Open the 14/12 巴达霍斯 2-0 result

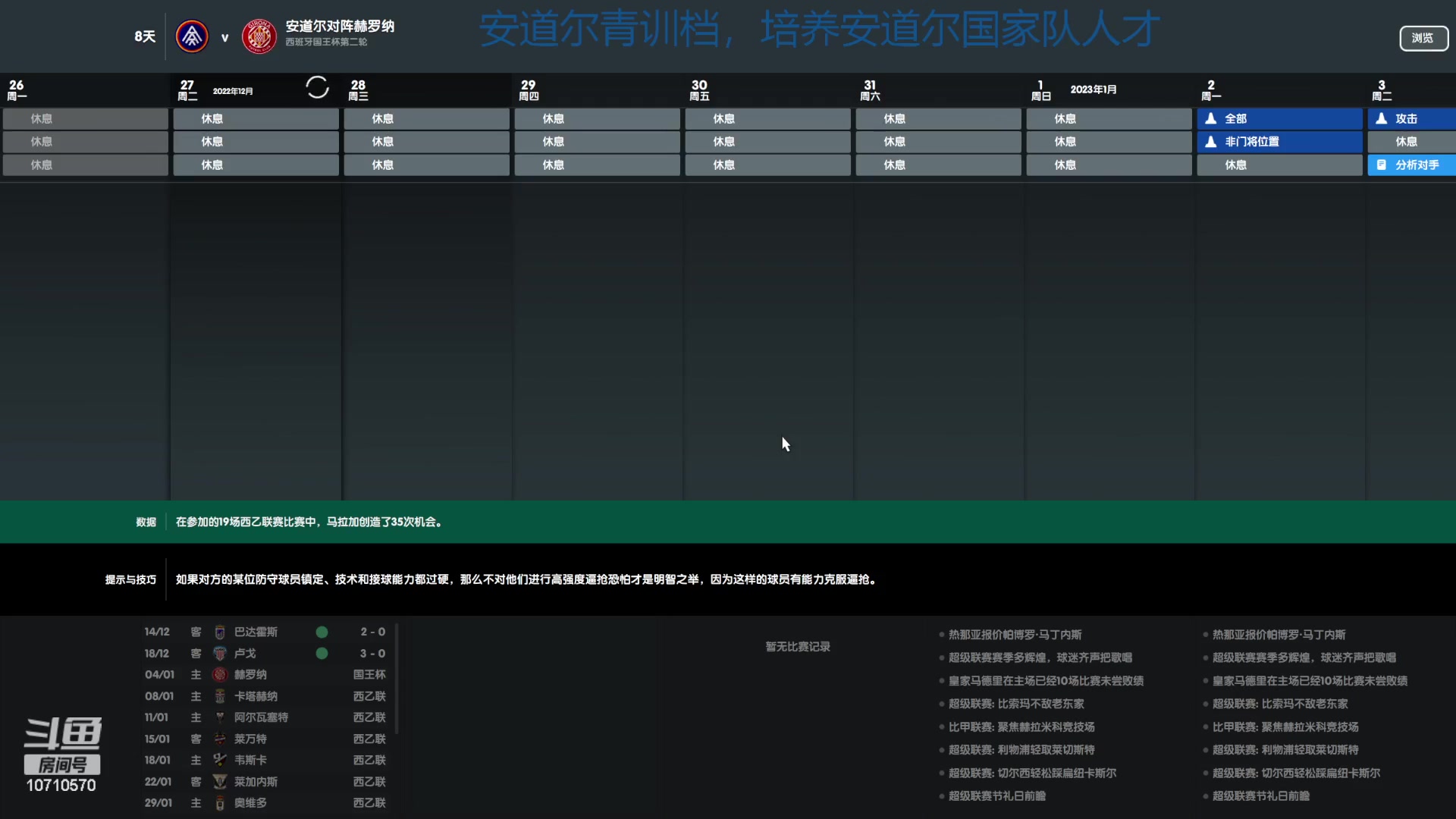click(265, 632)
